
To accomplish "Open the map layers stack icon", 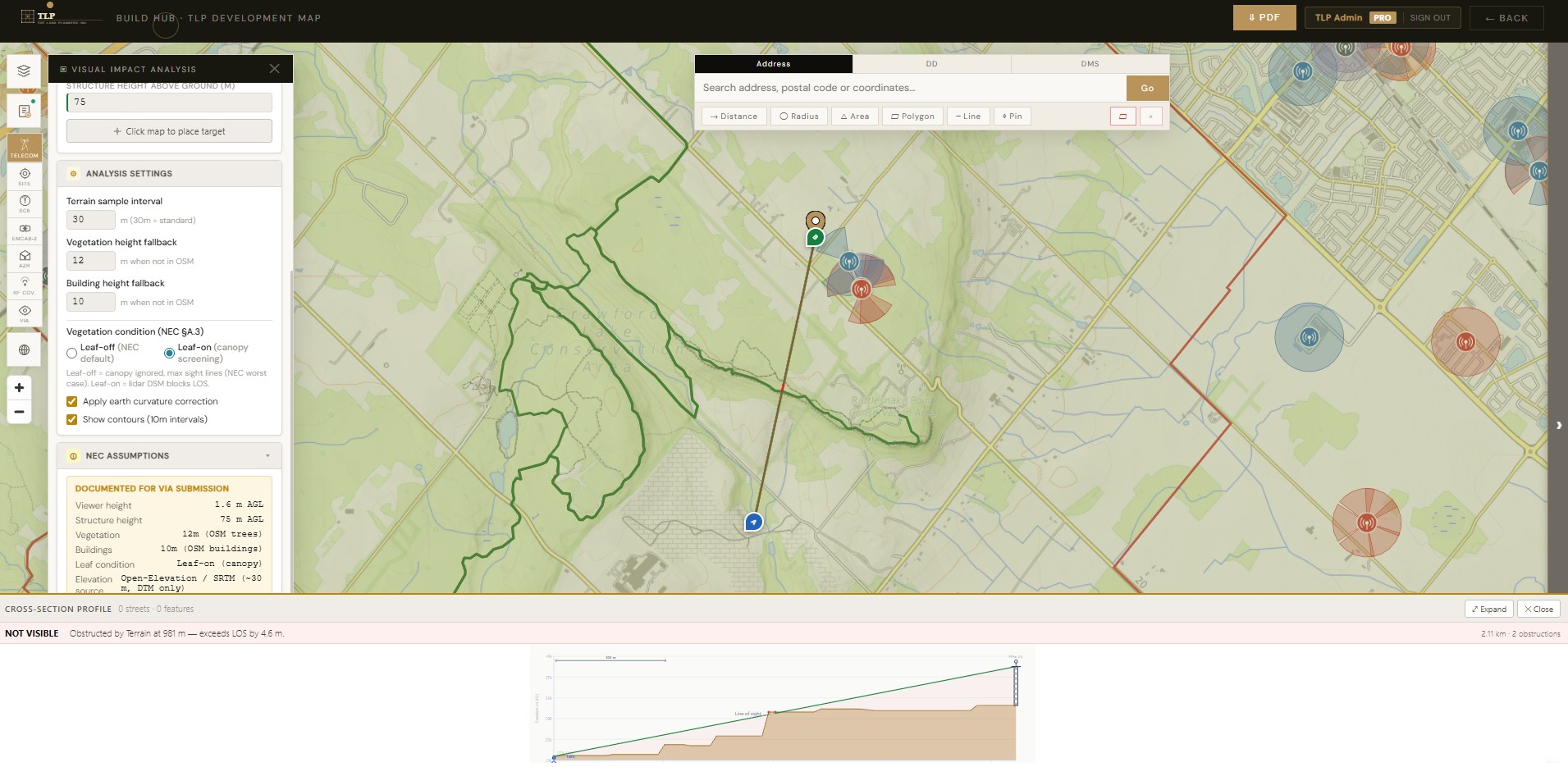I will coord(24,71).
